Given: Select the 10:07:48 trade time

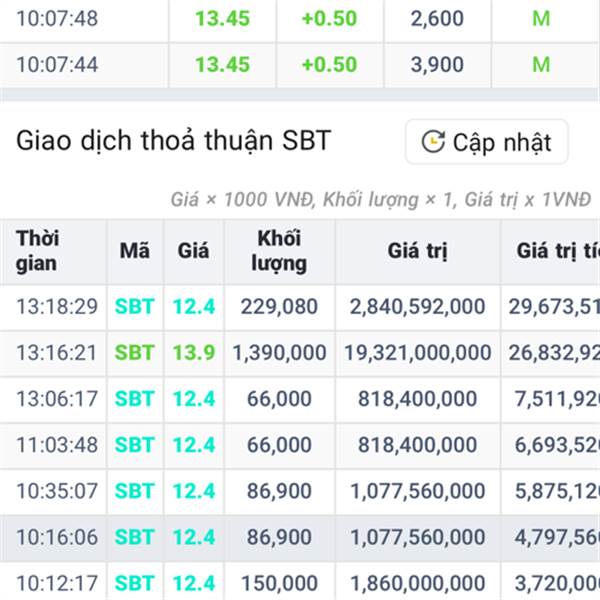Looking at the screenshot, I should [57, 18].
